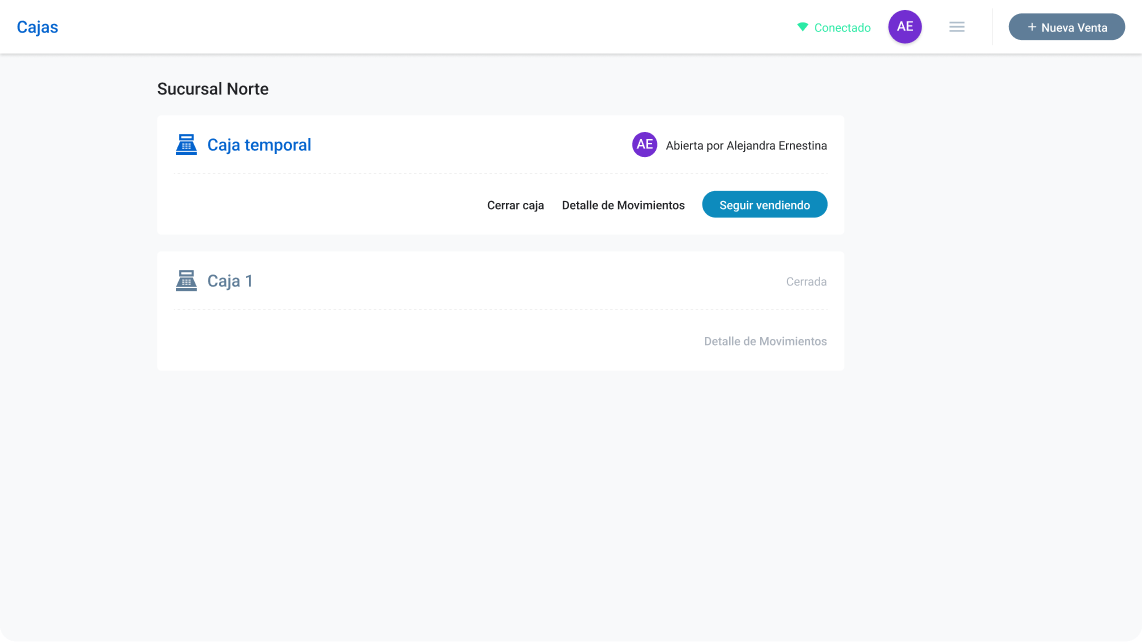
Task: Open the Caja temporal title
Action: coord(259,145)
